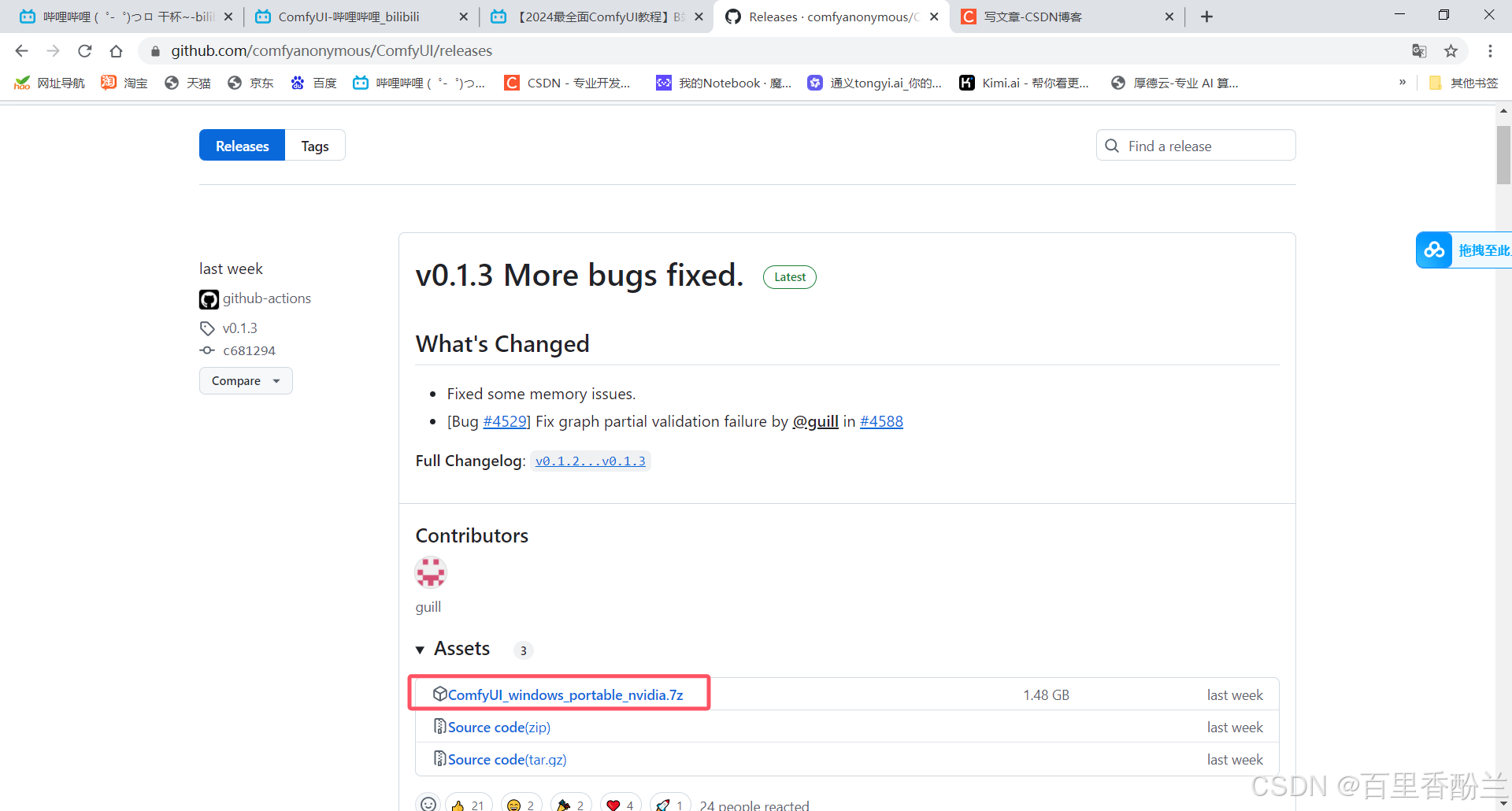Go back to the previous page
Image resolution: width=1512 pixels, height=811 pixels.
pos(21,51)
